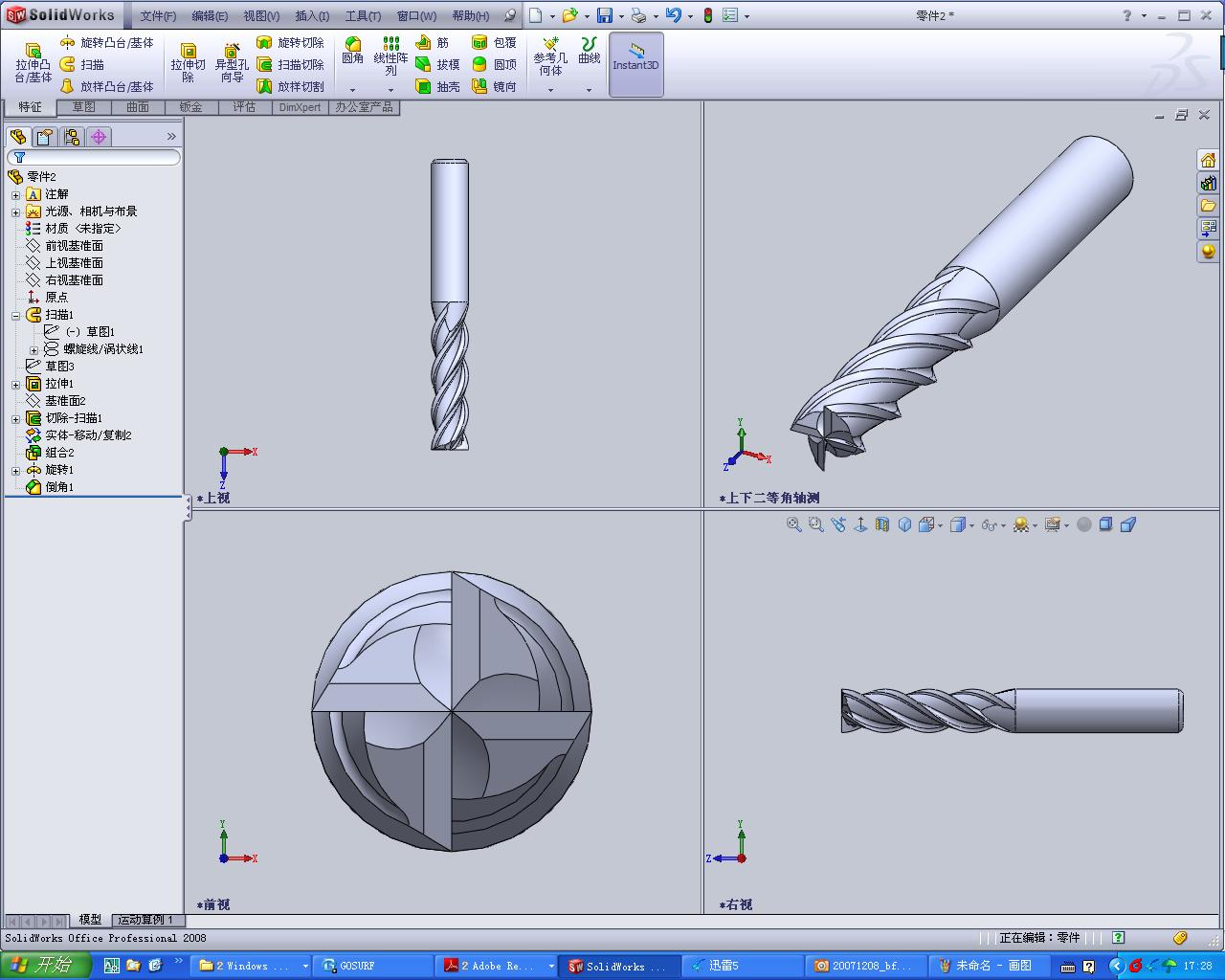1225x980 pixels.
Task: Switch to the DimXpert tab
Action: click(x=301, y=107)
